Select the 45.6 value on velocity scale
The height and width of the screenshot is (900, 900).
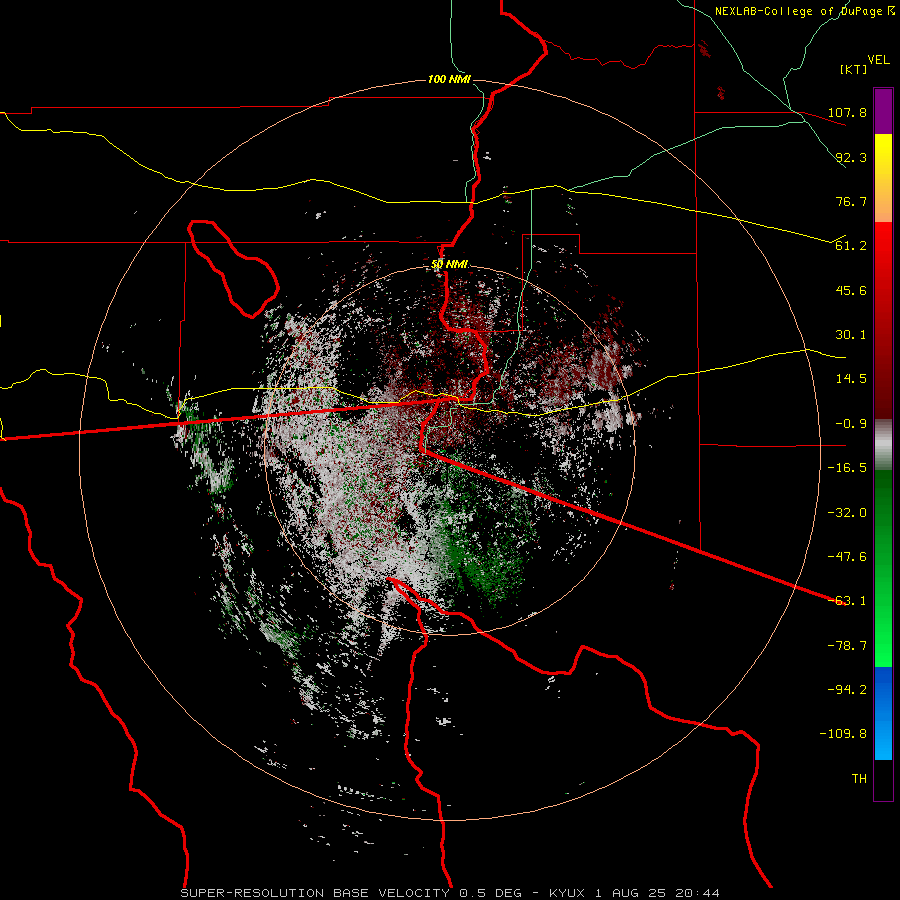click(x=851, y=290)
